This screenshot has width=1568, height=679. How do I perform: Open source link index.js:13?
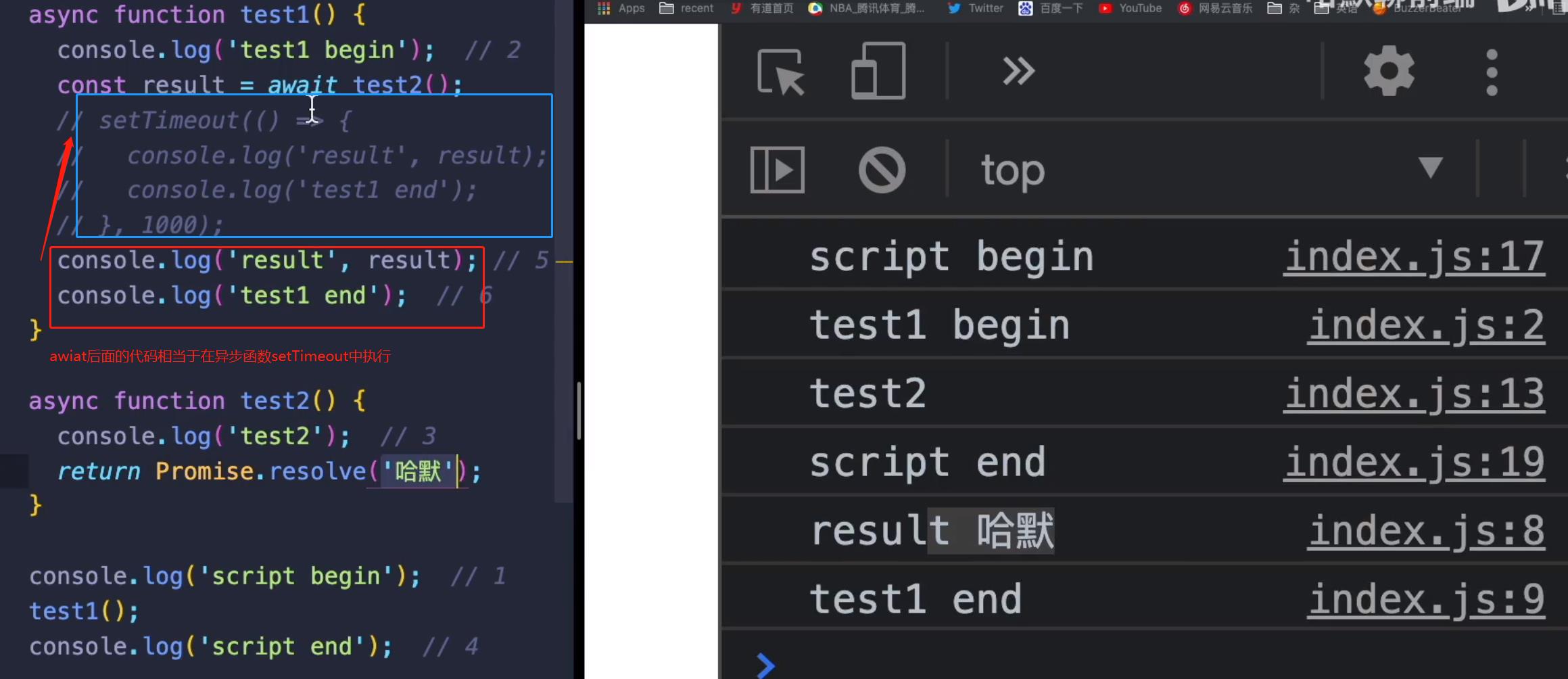(1414, 394)
